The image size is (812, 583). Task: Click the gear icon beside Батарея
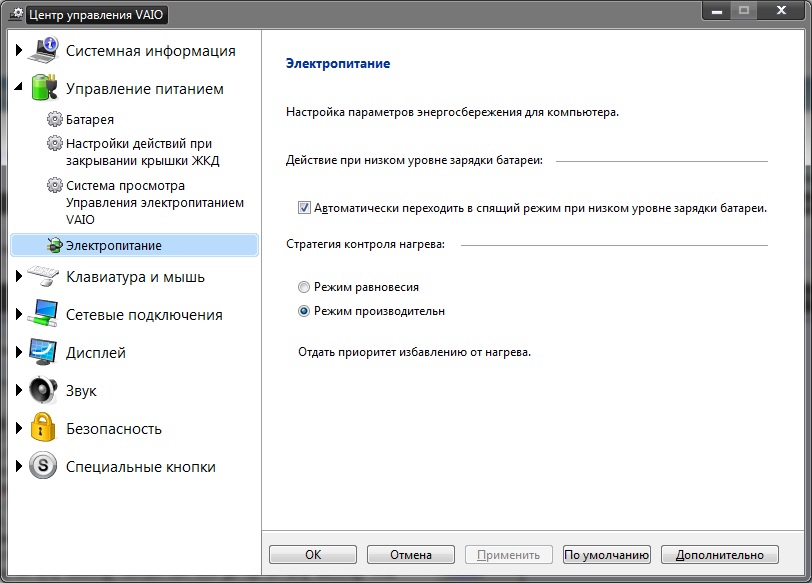click(54, 119)
